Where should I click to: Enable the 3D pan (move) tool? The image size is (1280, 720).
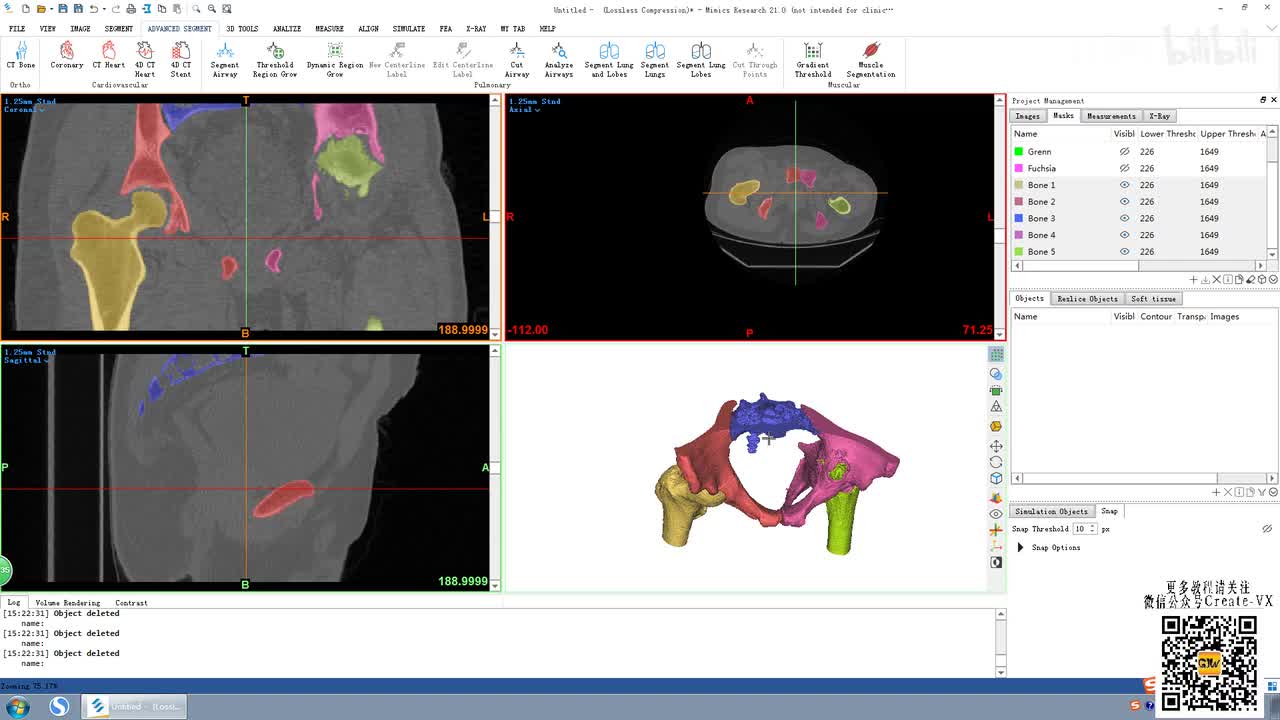(x=996, y=445)
